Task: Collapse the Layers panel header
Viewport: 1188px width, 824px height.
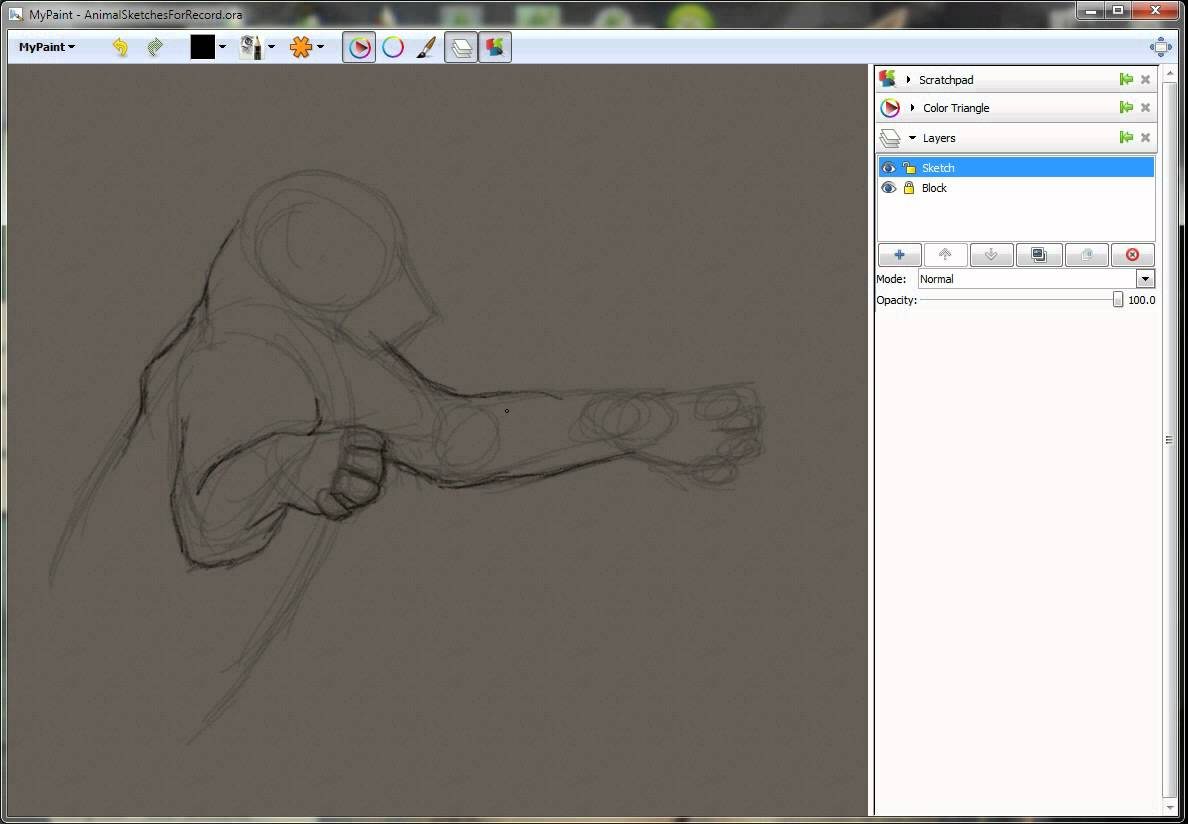Action: 911,138
